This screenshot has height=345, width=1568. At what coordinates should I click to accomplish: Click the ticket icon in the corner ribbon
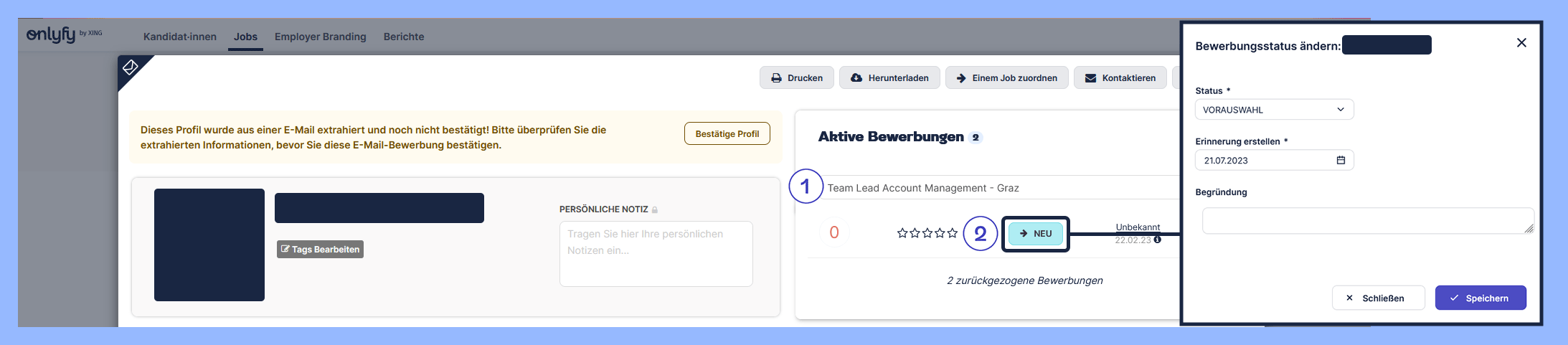pos(130,67)
